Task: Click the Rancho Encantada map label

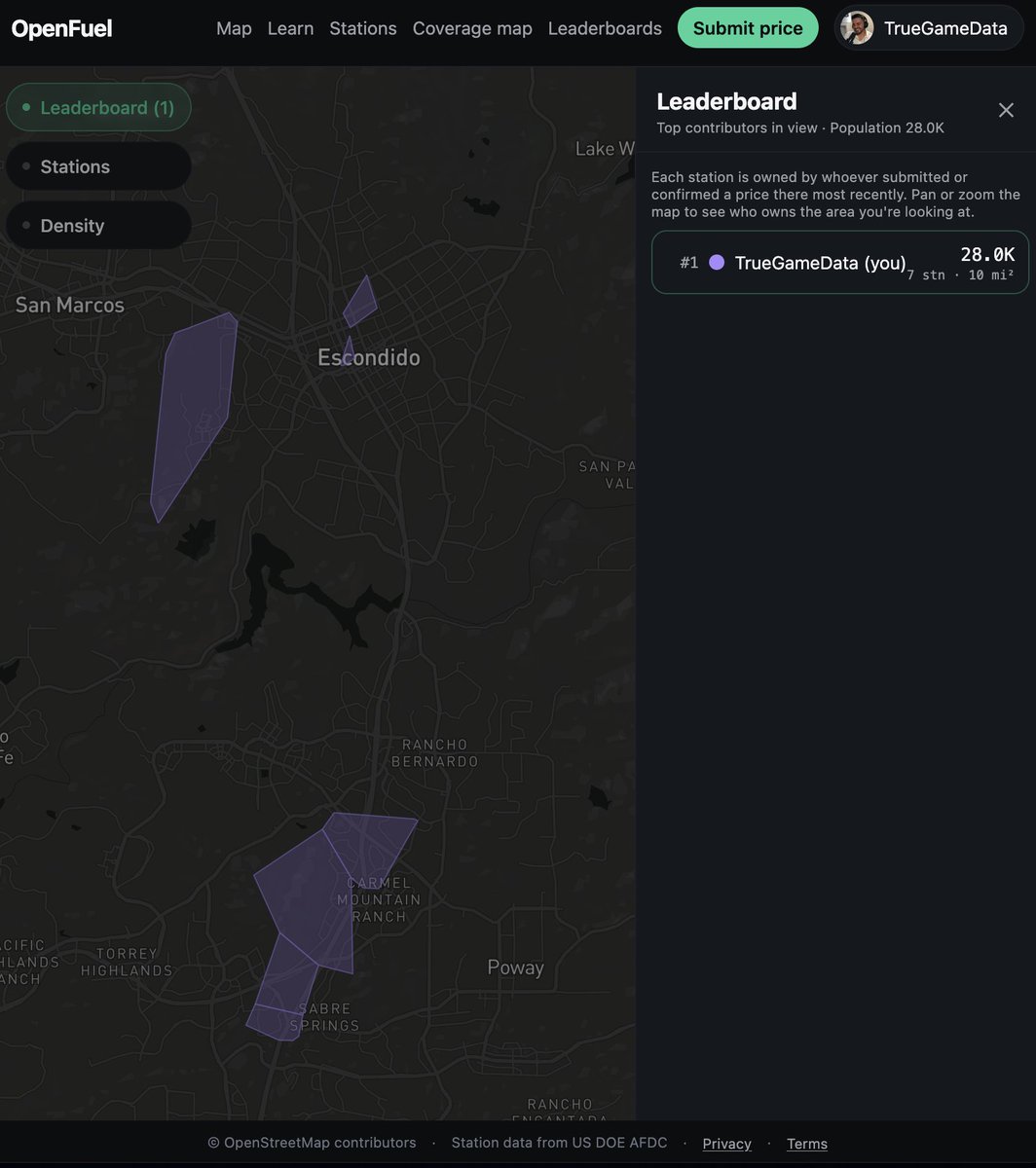Action: tap(560, 1112)
